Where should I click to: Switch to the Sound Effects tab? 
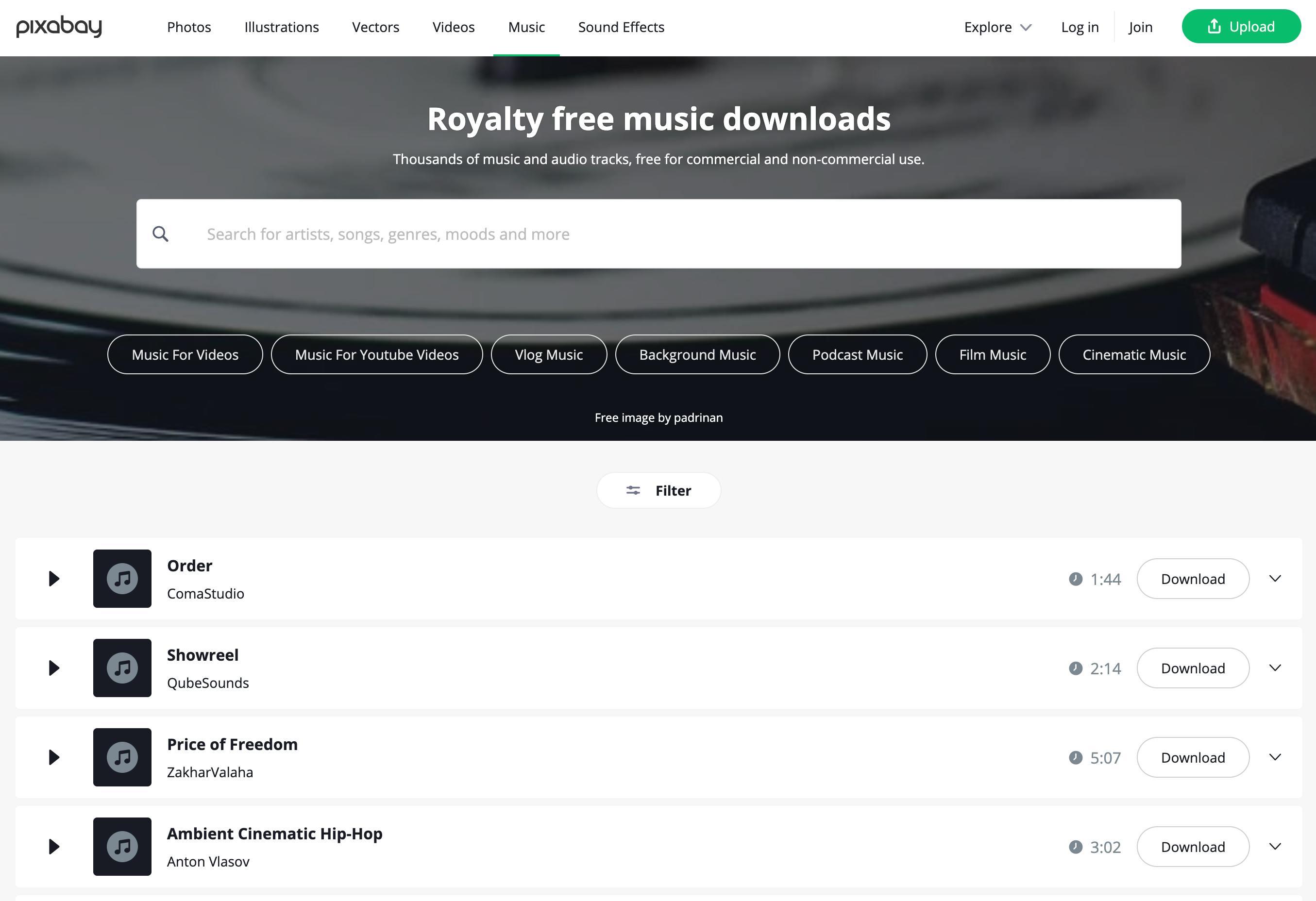click(621, 27)
